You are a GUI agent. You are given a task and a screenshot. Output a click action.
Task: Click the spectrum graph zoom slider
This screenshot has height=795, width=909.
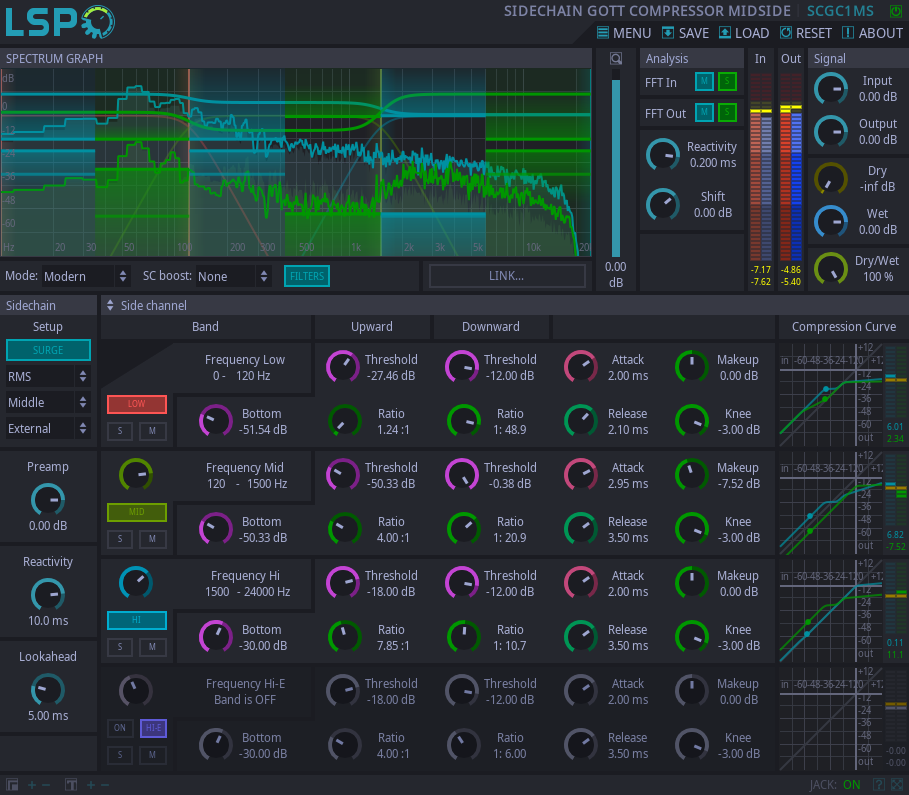tap(616, 164)
